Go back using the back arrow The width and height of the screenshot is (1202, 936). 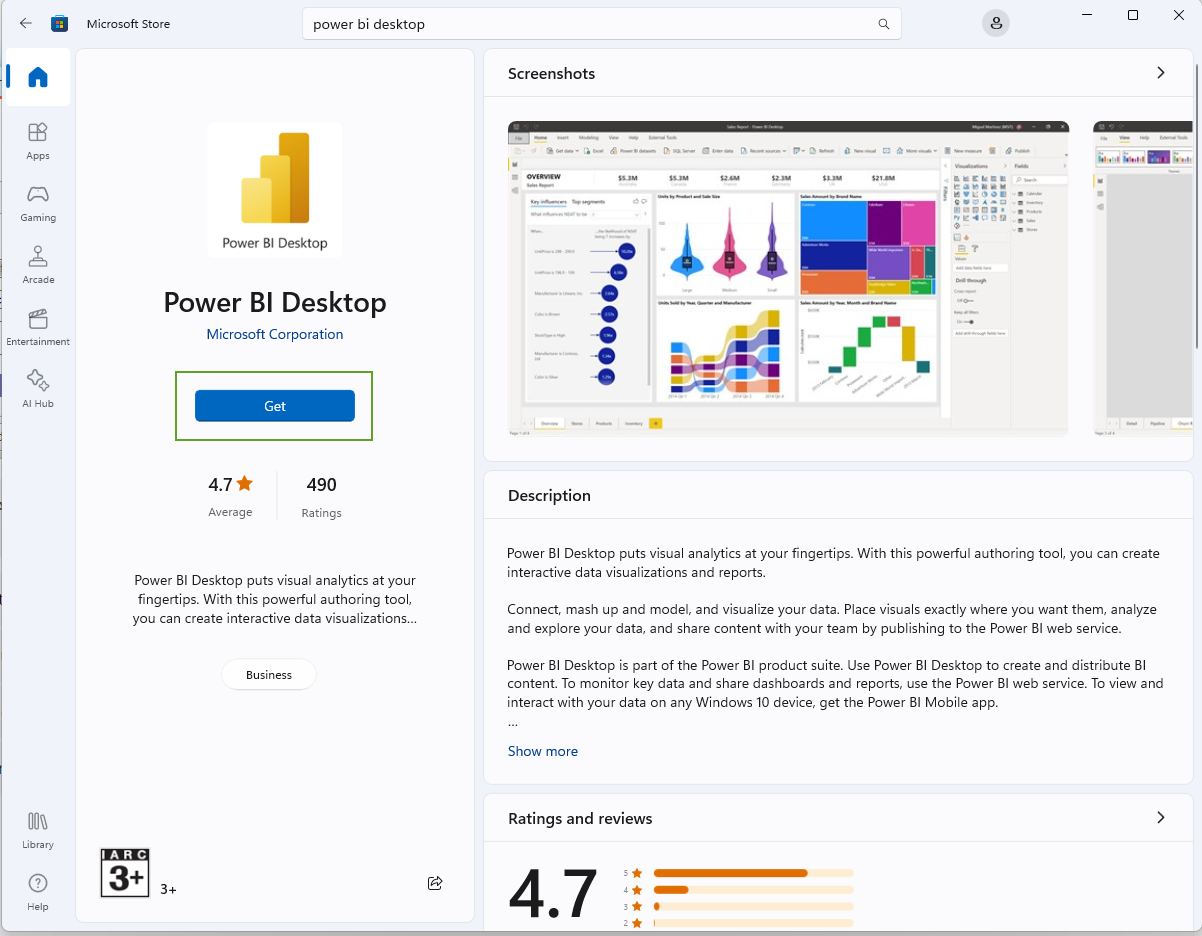coord(26,24)
